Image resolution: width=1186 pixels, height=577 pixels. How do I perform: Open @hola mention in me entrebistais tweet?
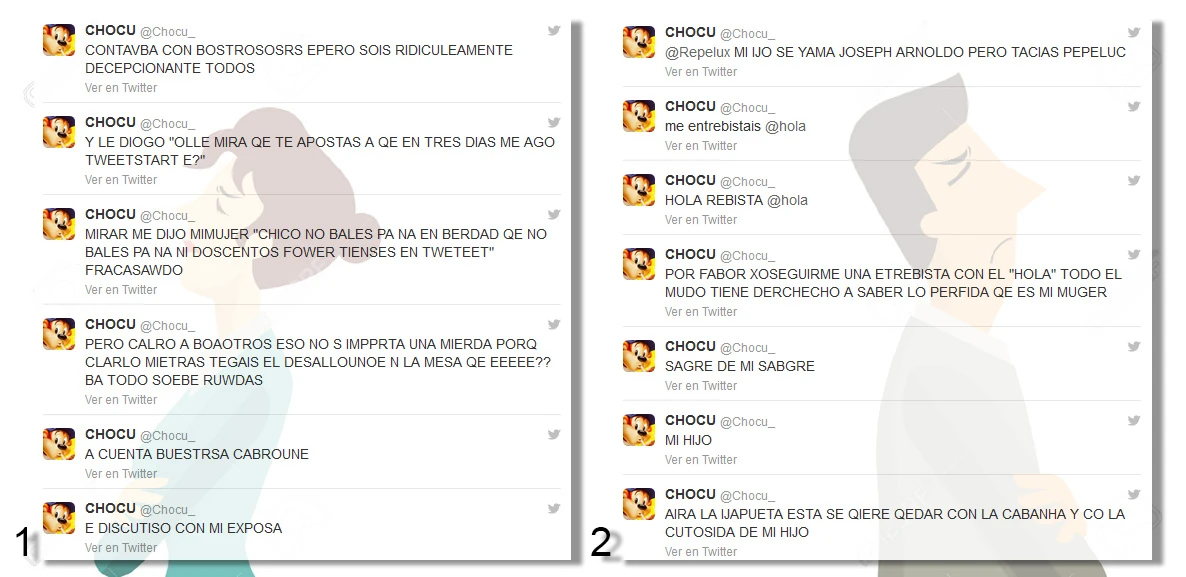click(785, 126)
